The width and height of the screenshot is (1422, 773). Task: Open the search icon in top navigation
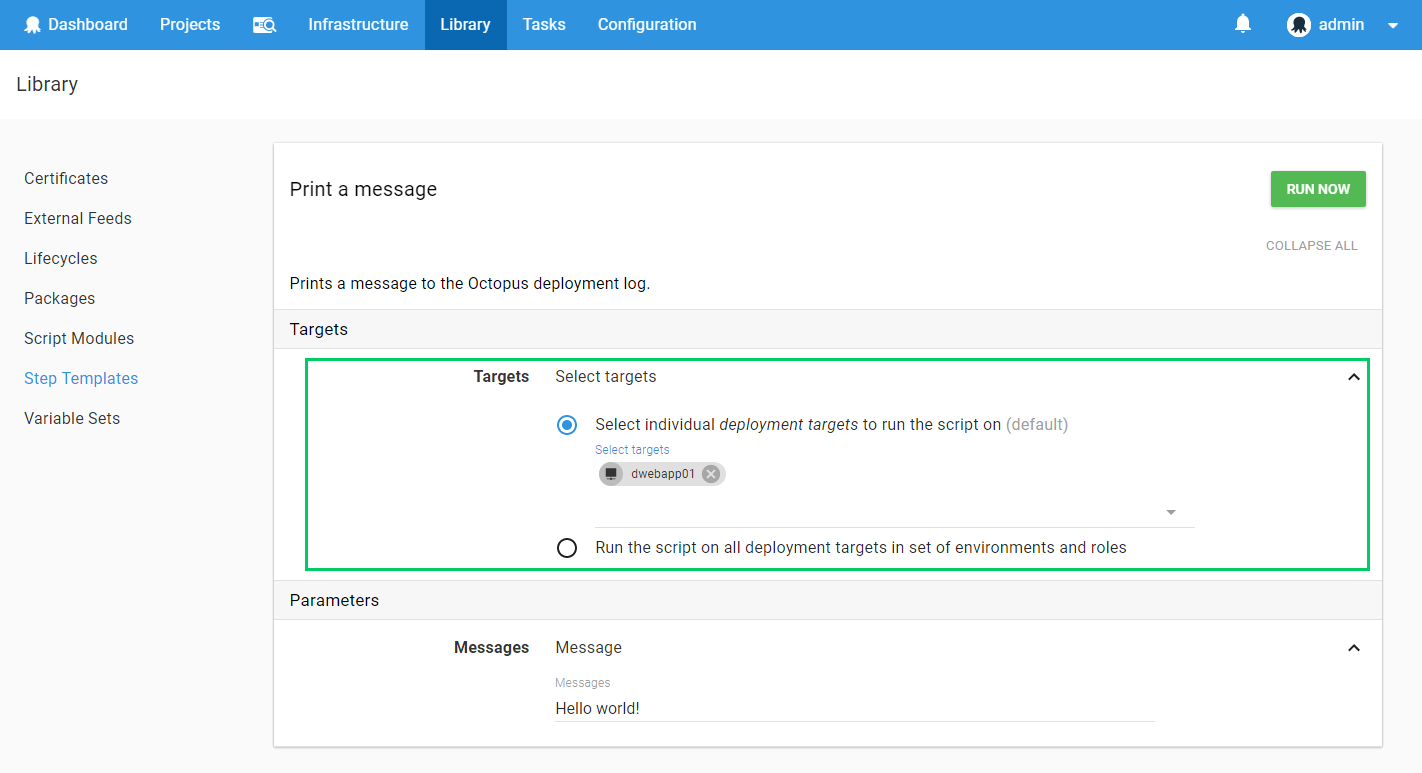point(264,25)
